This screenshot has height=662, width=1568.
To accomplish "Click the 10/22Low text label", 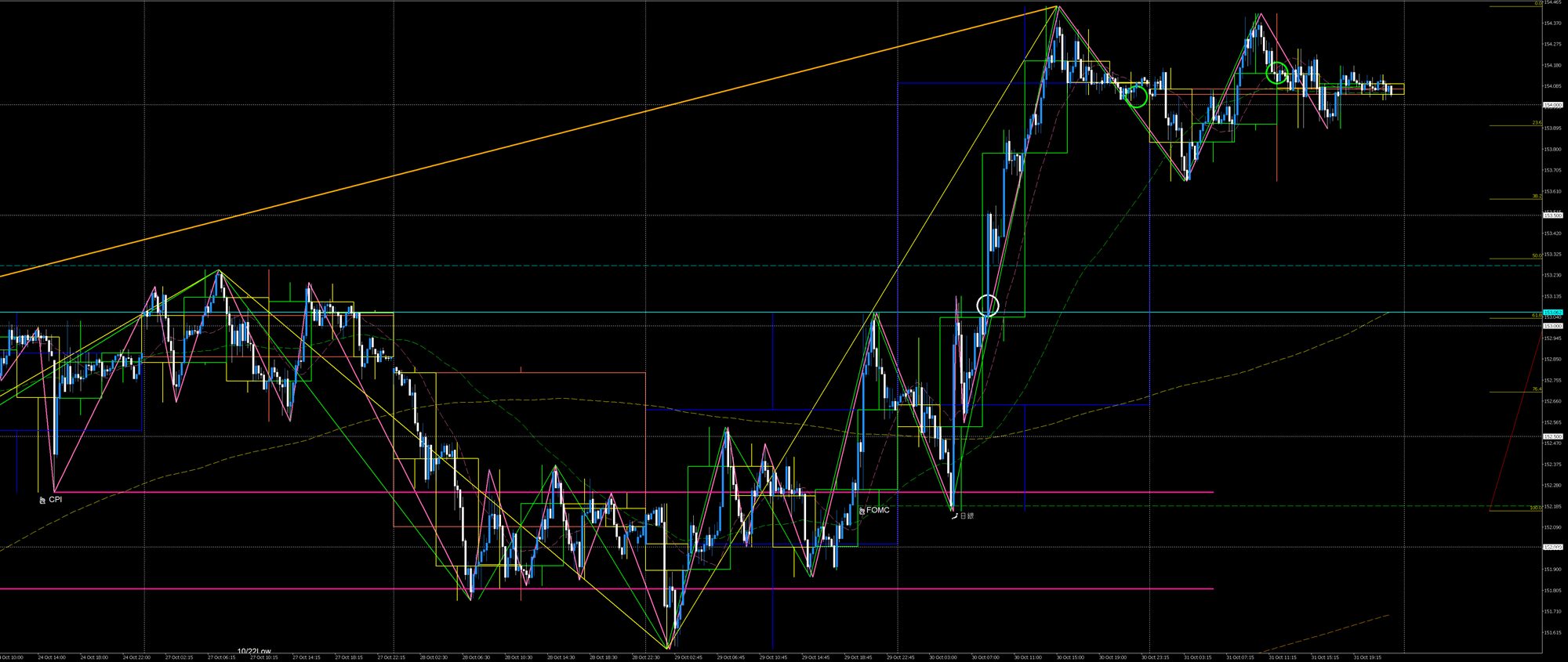I will 254,651.
